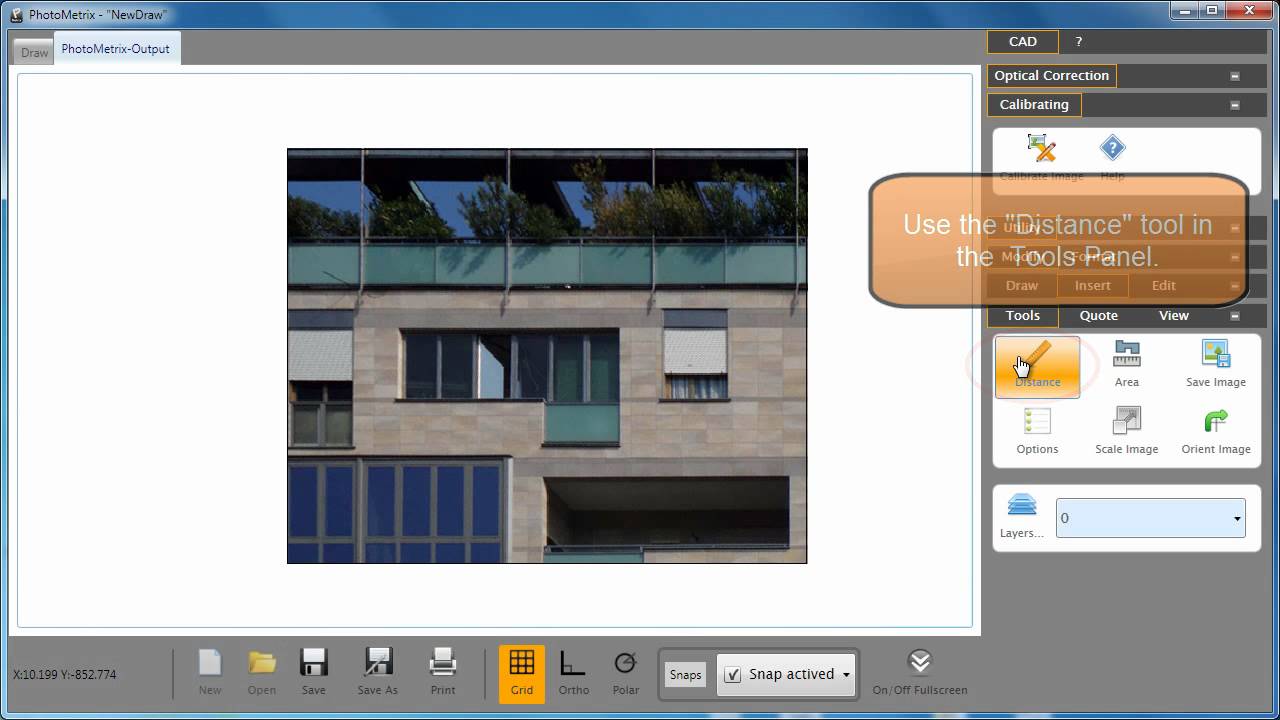Uncheck the Snap actived checkbox

pyautogui.click(x=732, y=675)
